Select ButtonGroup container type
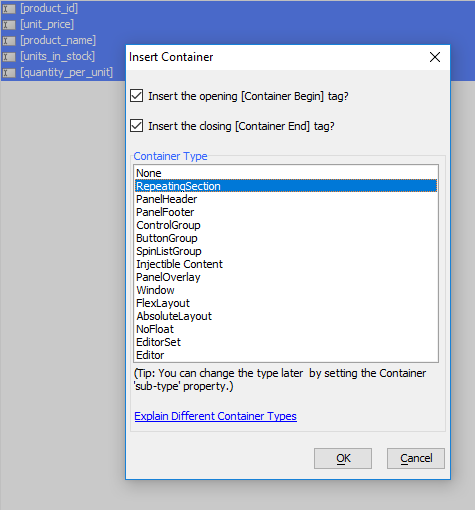The width and height of the screenshot is (475, 510). (286, 238)
